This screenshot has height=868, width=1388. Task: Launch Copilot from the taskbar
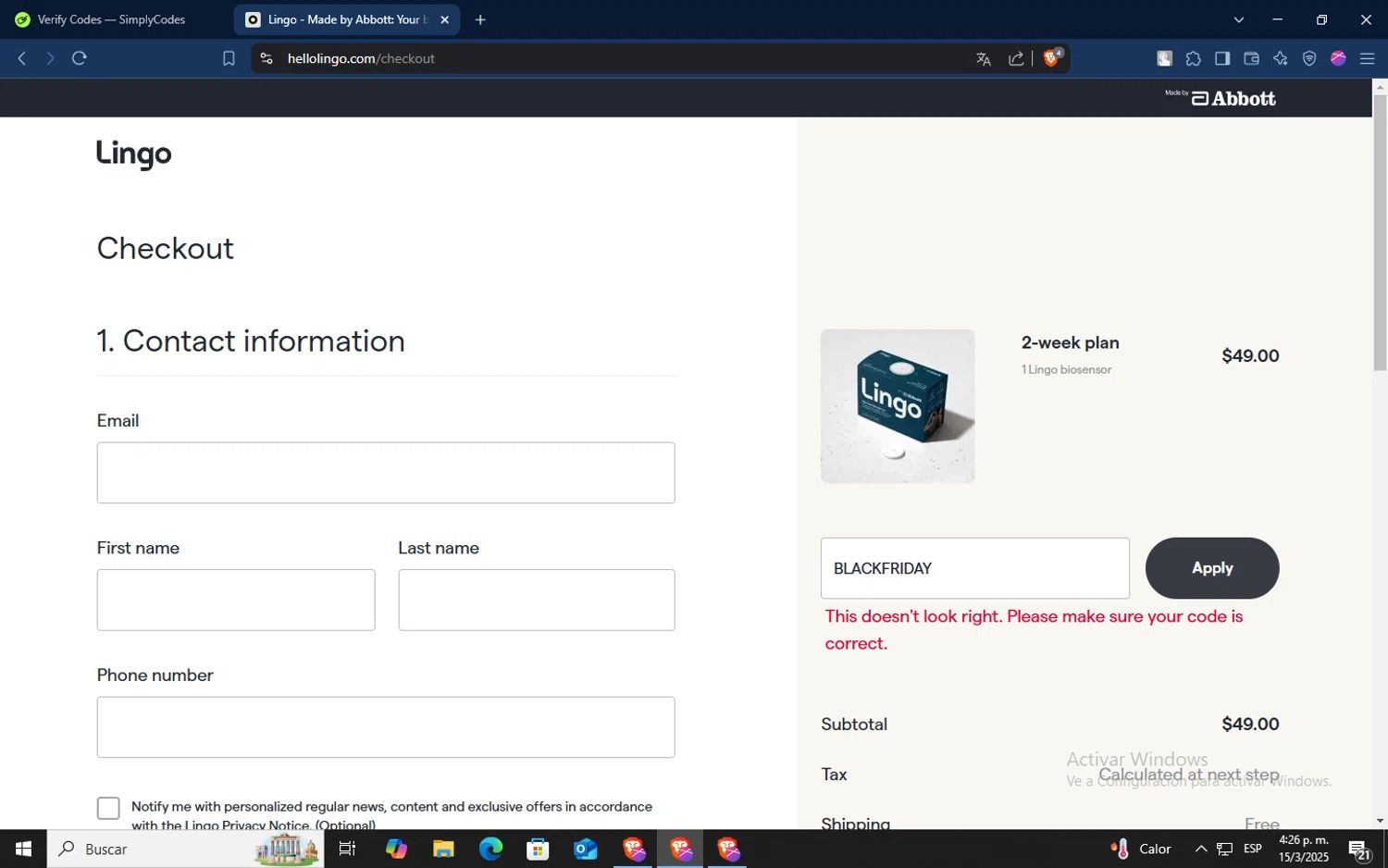tap(396, 849)
